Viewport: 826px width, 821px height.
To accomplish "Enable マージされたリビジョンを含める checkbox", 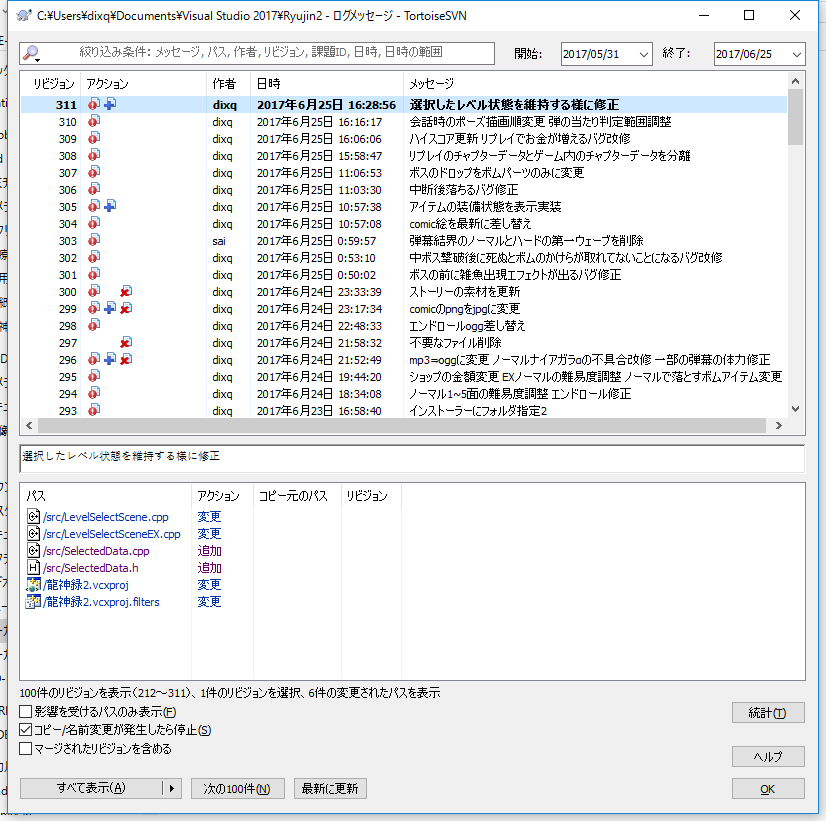I will [x=27, y=748].
